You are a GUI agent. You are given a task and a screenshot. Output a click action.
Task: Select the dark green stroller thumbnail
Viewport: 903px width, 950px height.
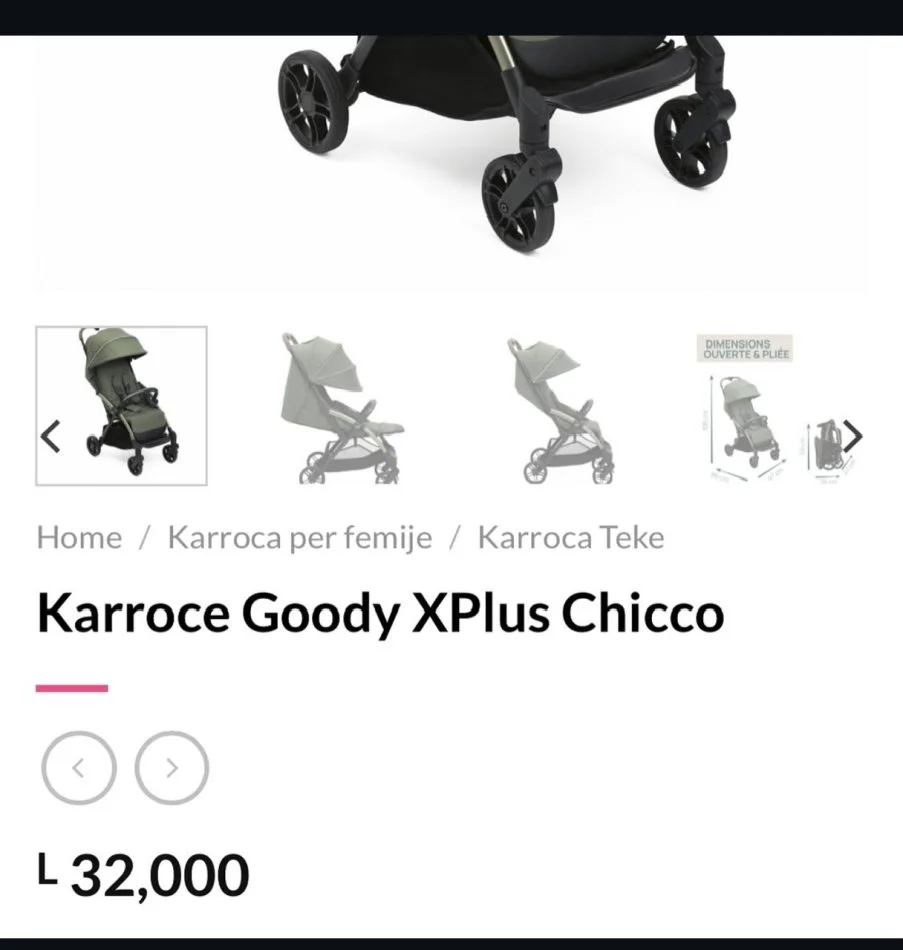[121, 406]
